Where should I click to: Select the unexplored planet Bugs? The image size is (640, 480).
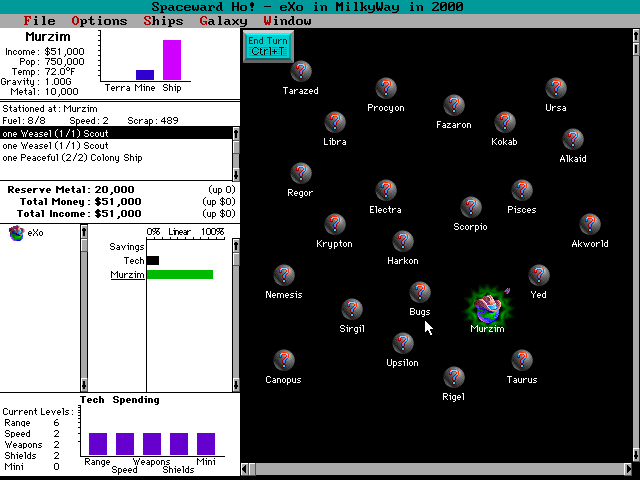420,292
